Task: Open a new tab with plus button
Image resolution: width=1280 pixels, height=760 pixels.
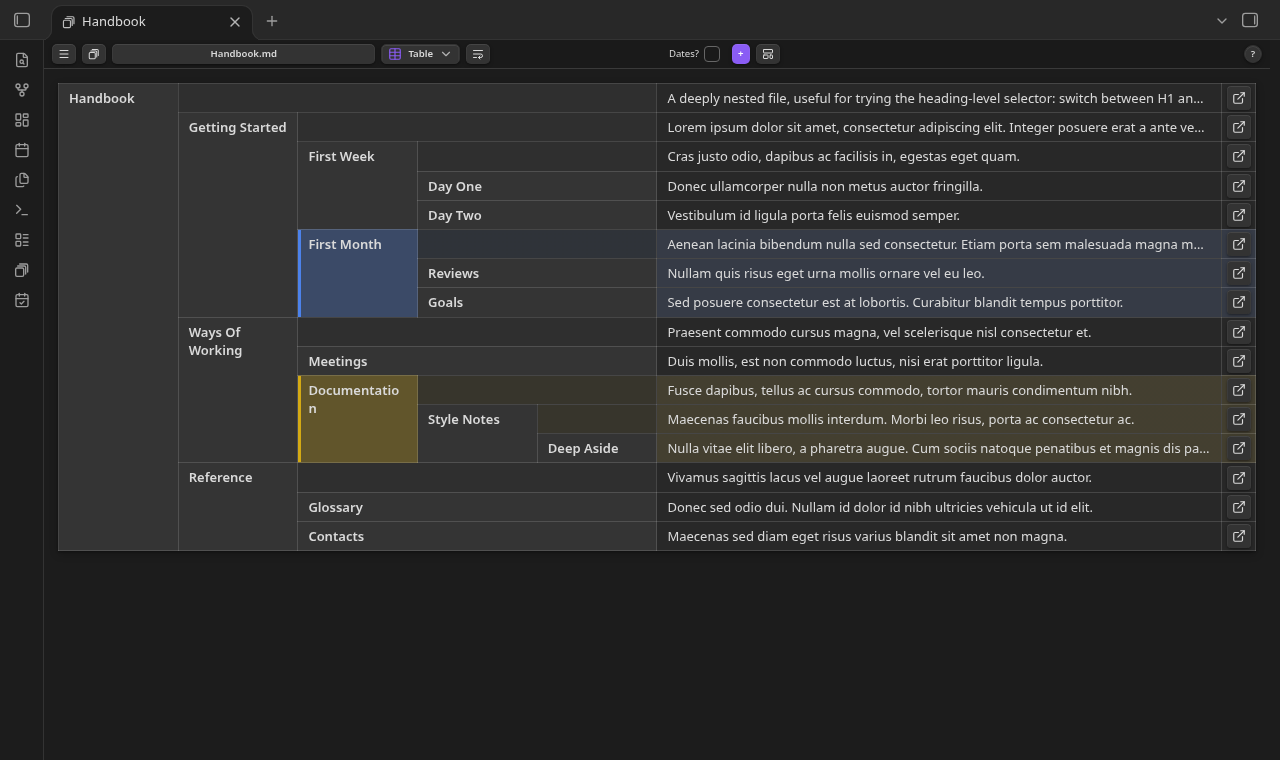Action: (x=272, y=21)
